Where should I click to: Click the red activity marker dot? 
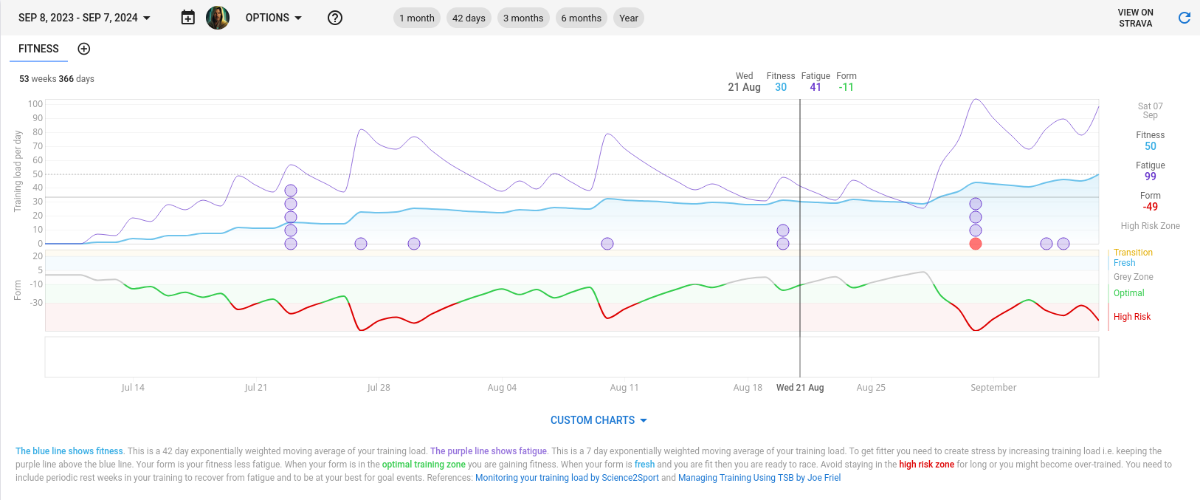976,244
